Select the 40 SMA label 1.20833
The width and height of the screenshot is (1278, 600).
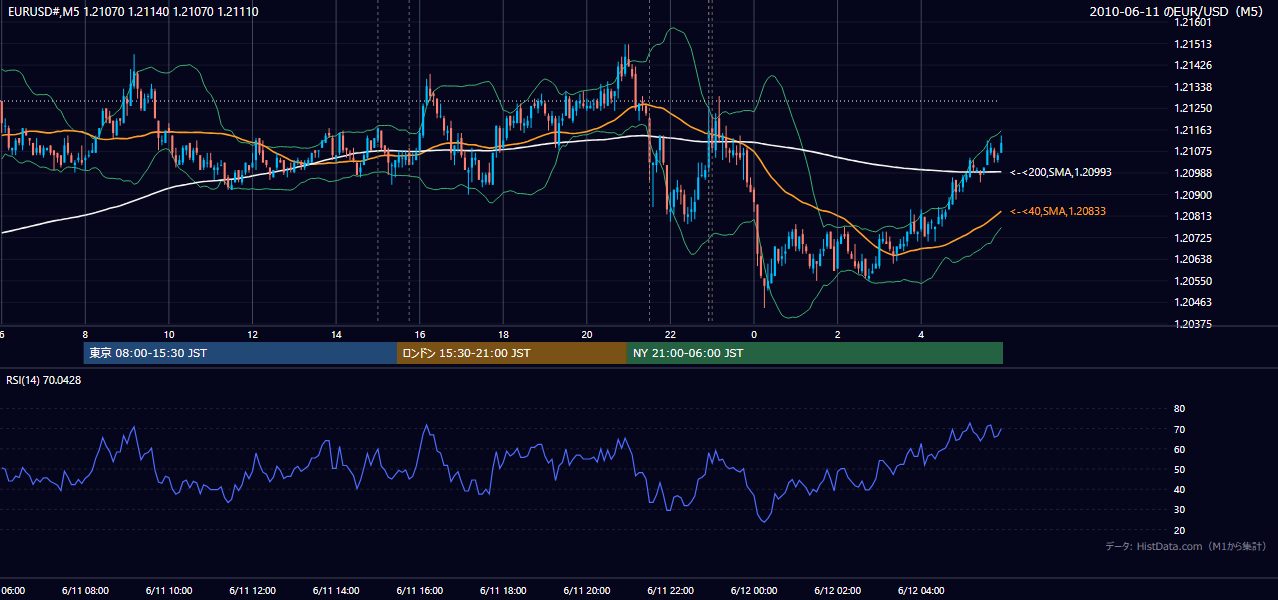click(x=1058, y=212)
